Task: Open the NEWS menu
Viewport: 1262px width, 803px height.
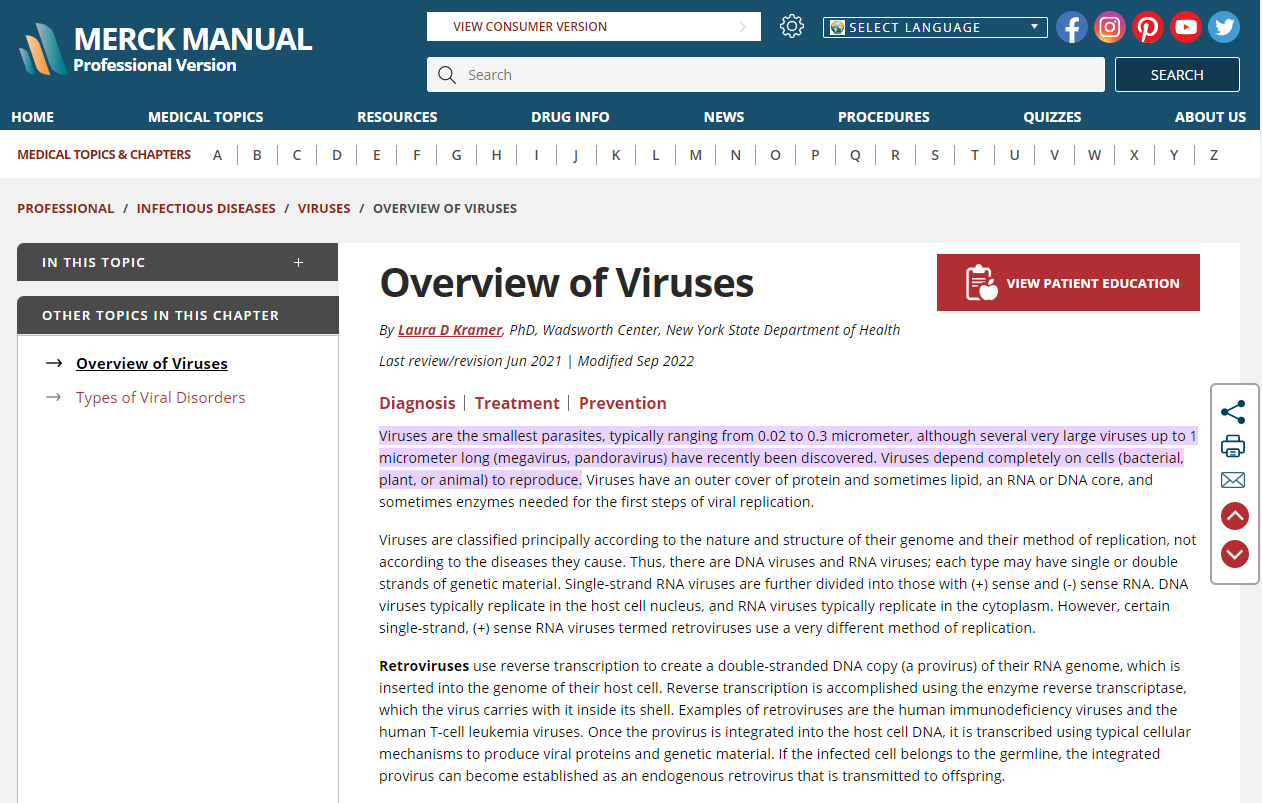Action: [724, 117]
